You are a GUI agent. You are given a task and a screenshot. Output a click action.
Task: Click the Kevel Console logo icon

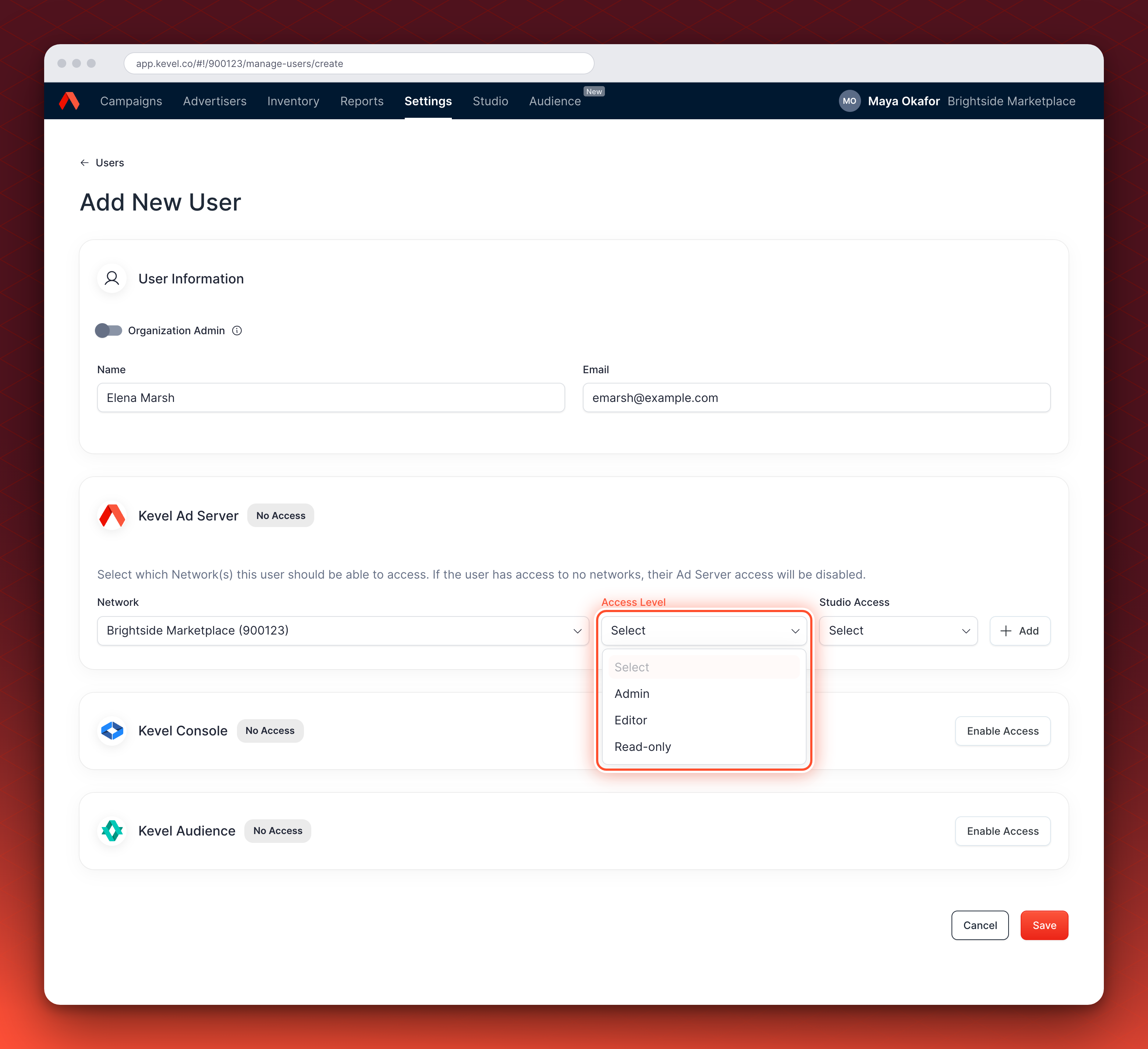tap(112, 731)
